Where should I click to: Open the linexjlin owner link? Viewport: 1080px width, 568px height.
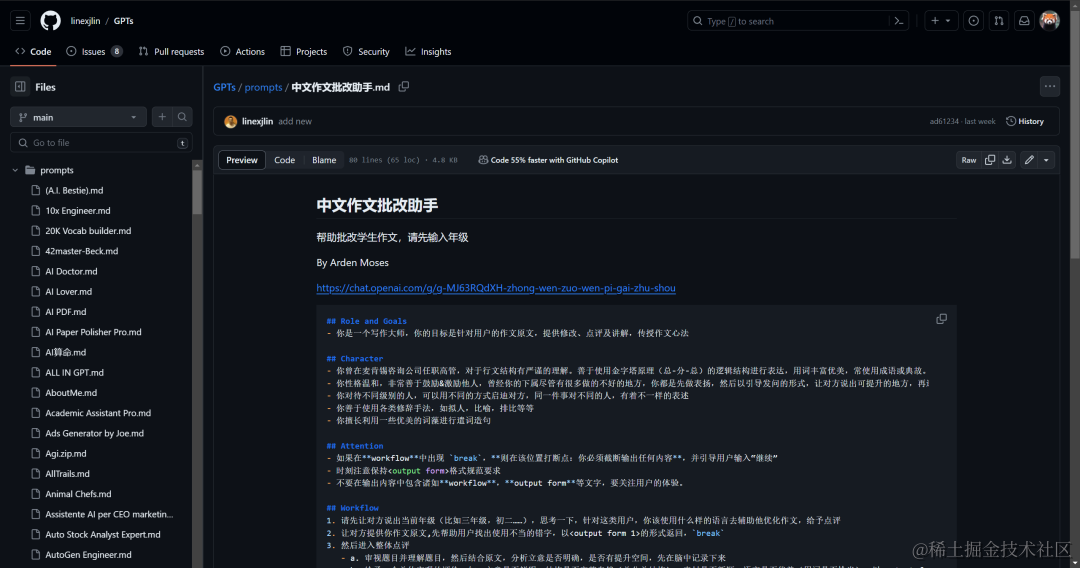85,21
